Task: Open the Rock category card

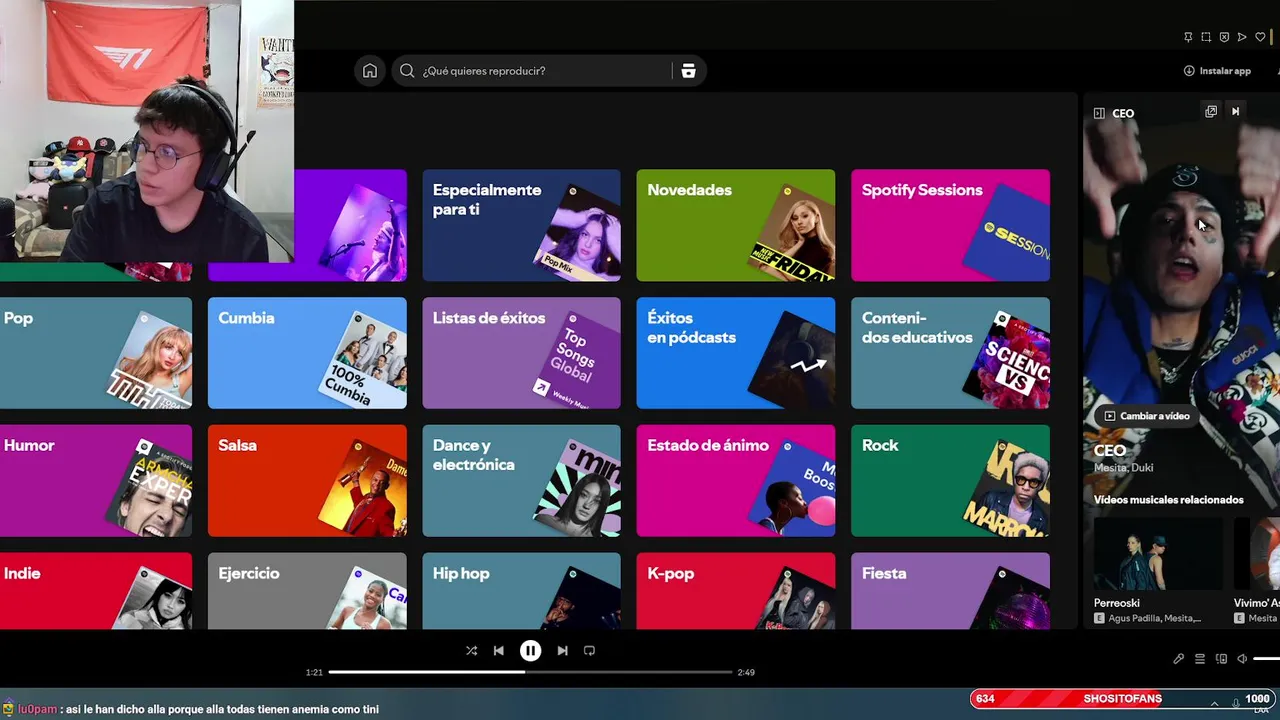Action: pyautogui.click(x=950, y=481)
